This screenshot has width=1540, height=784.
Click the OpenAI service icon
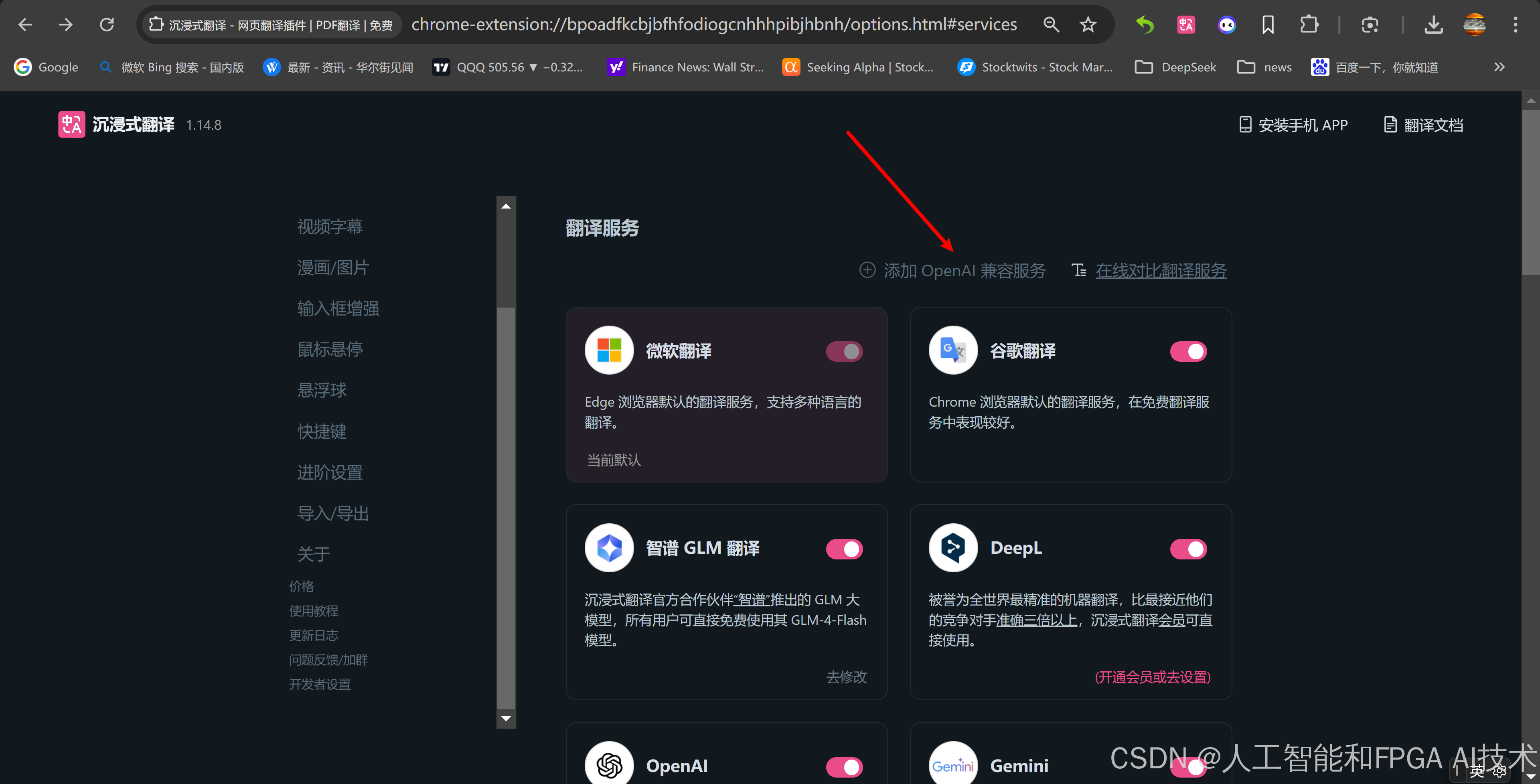(x=609, y=765)
